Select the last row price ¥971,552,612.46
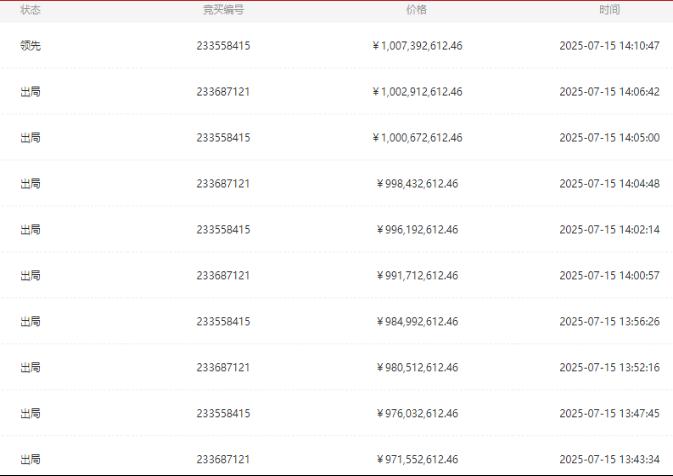 (417, 459)
